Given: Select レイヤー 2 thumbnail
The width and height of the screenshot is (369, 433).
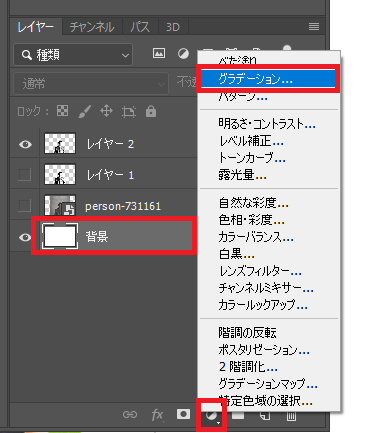Looking at the screenshot, I should (60, 143).
